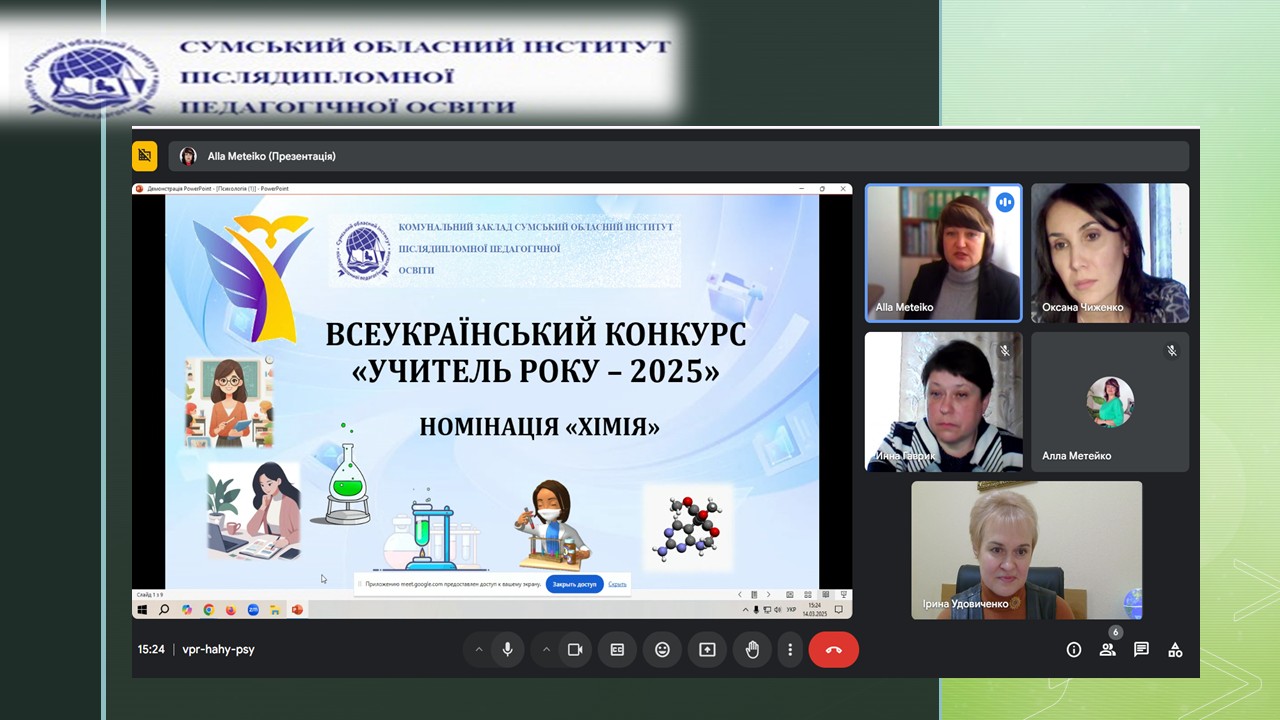Click the 'Скрыть' link
This screenshot has height=720, width=1280.
tap(618, 584)
